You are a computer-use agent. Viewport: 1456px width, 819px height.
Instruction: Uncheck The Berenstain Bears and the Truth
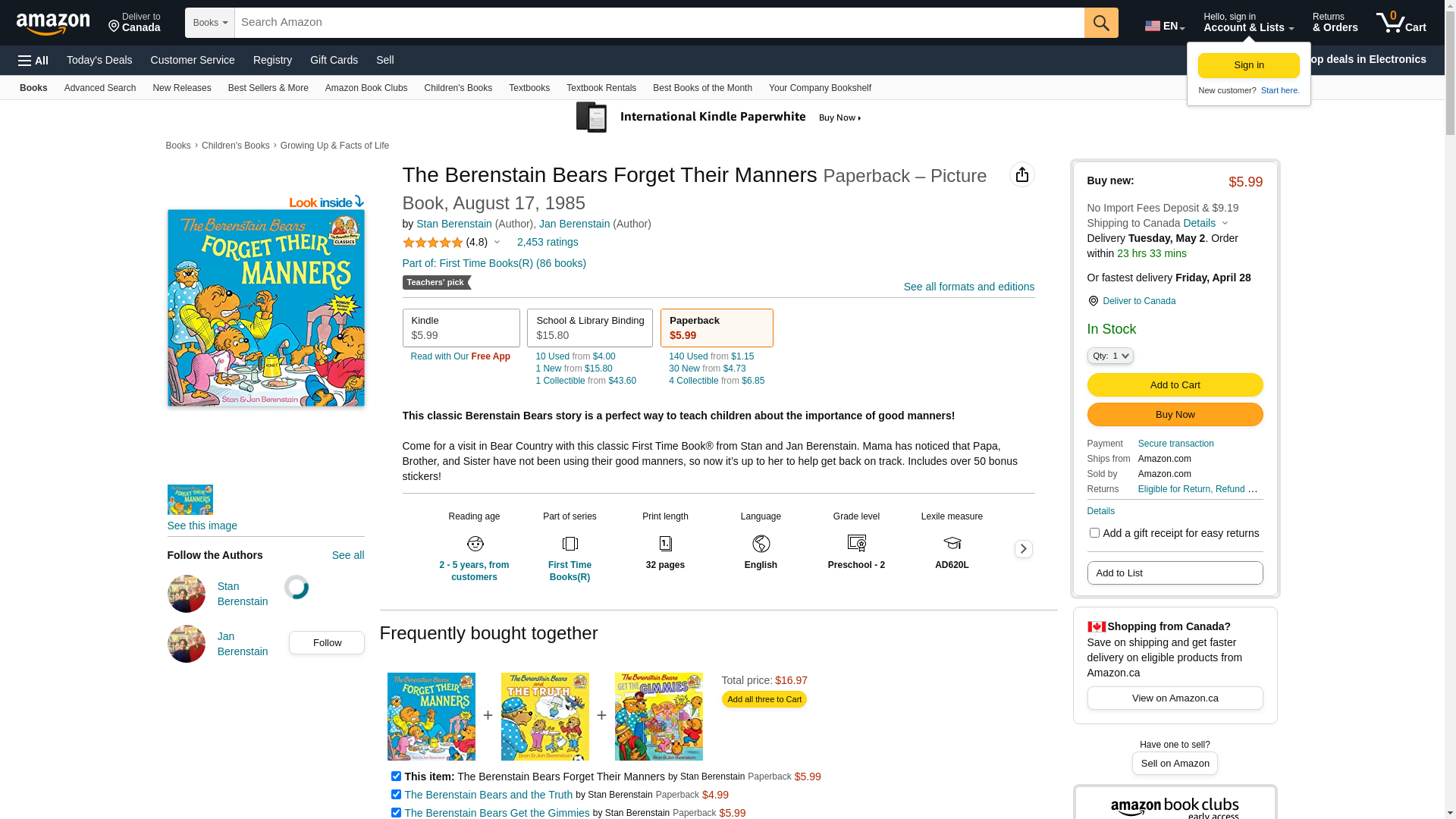(x=396, y=795)
